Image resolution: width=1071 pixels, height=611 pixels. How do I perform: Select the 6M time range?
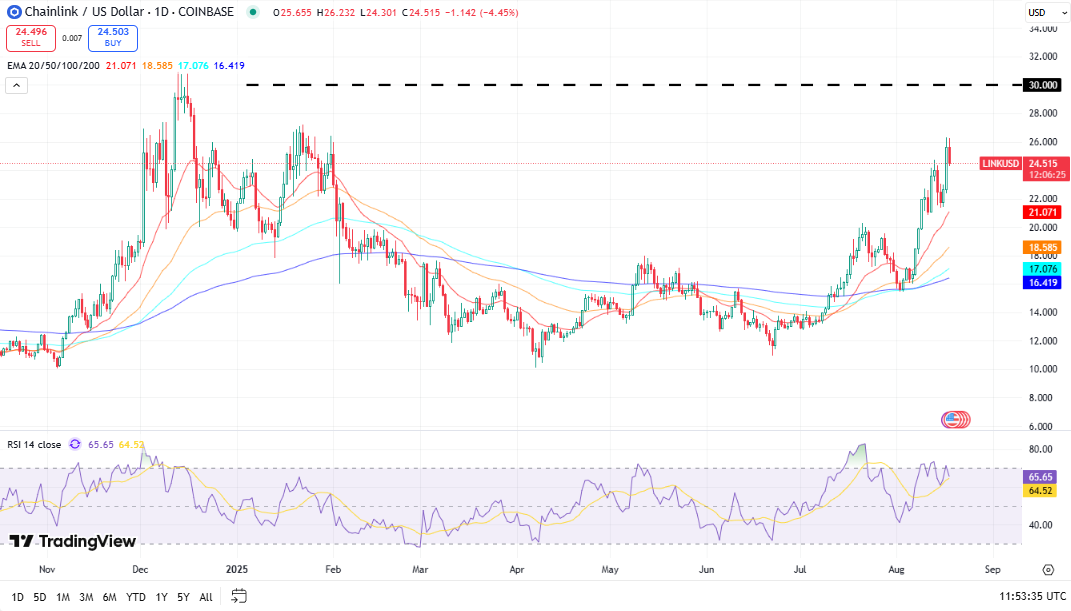109,597
